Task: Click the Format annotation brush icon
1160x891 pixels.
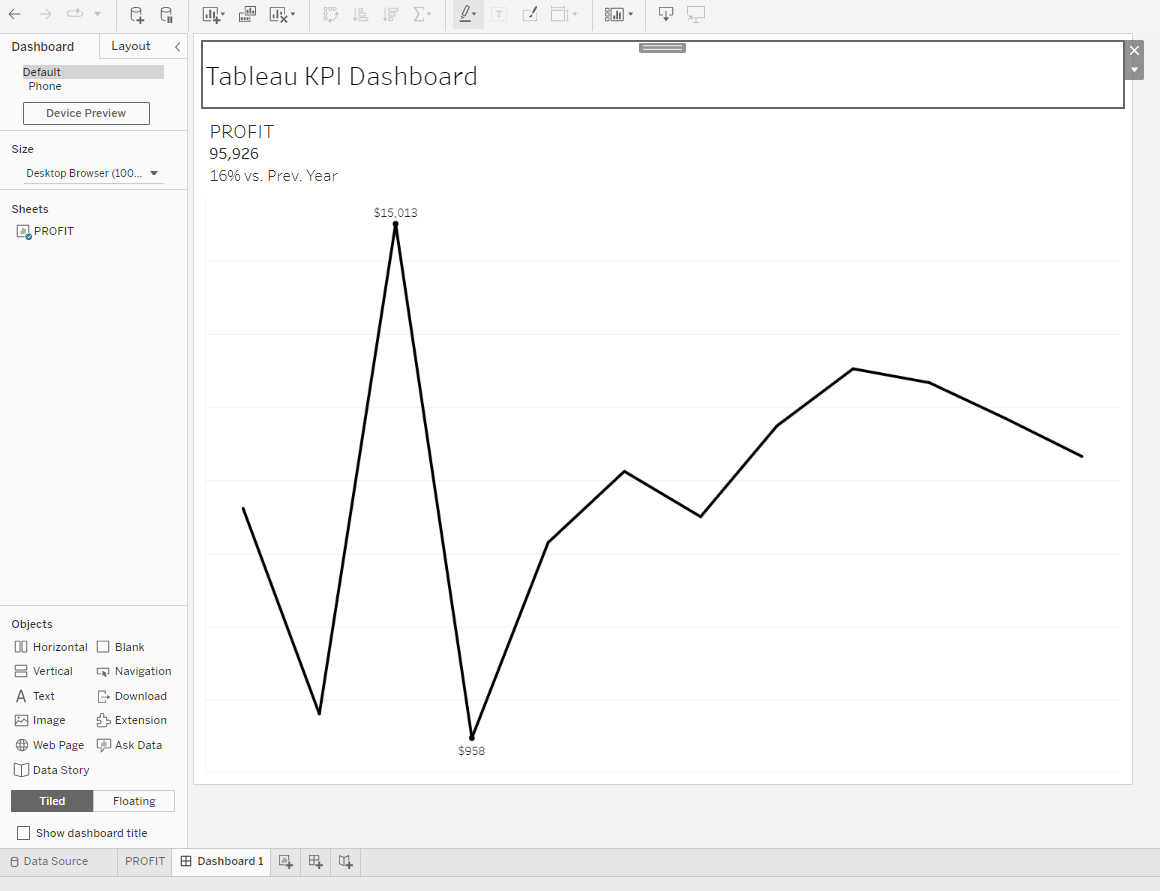Action: [530, 15]
